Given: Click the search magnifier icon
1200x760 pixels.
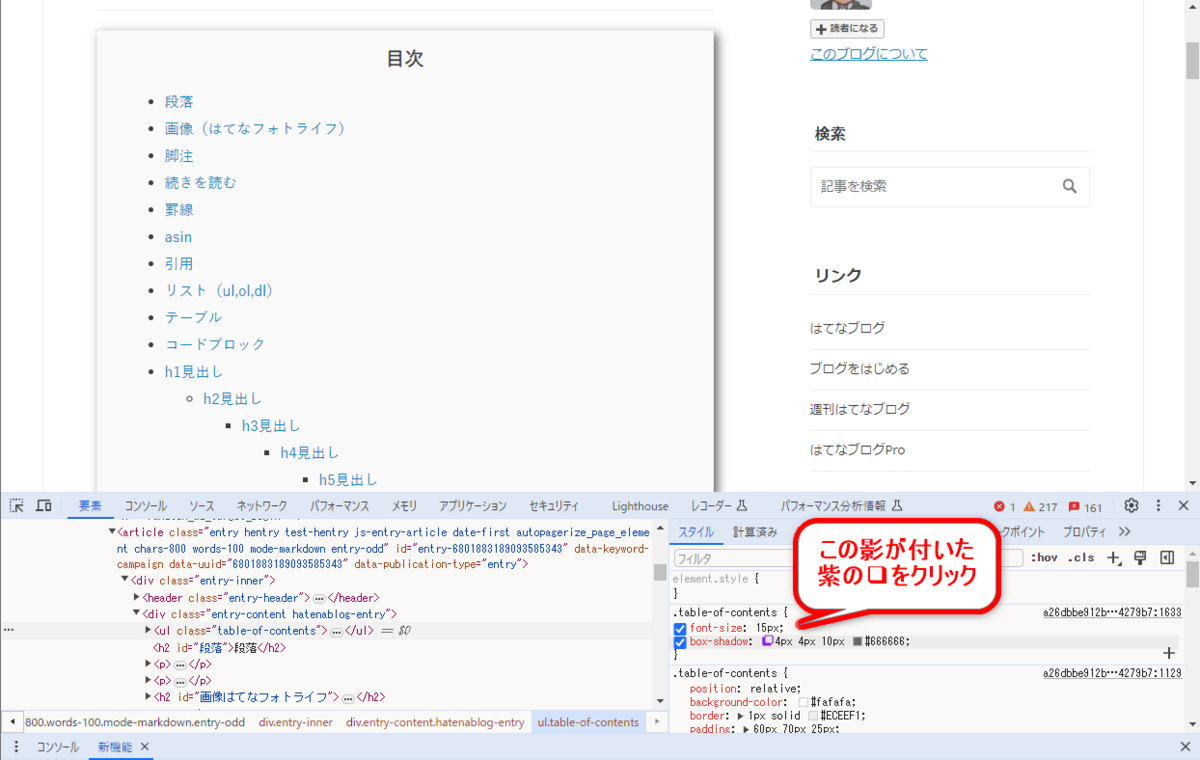Looking at the screenshot, I should point(1070,186).
